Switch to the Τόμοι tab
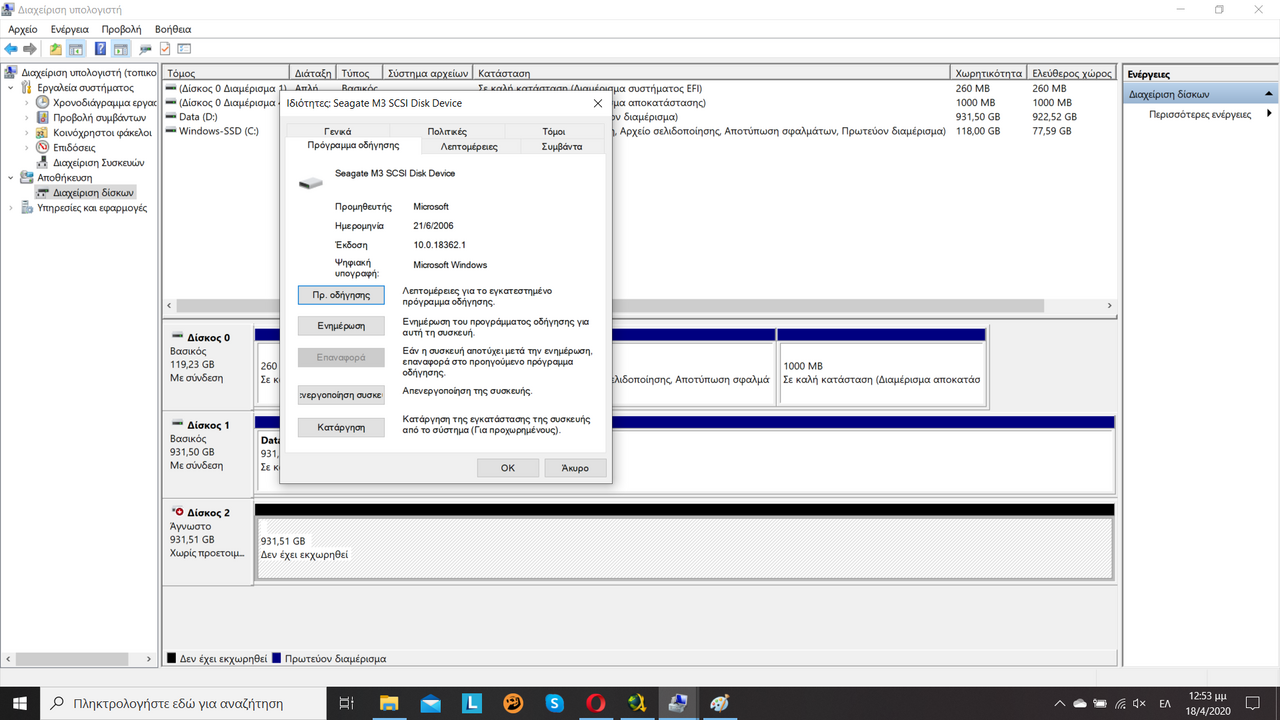The height and width of the screenshot is (720, 1280). pos(554,131)
